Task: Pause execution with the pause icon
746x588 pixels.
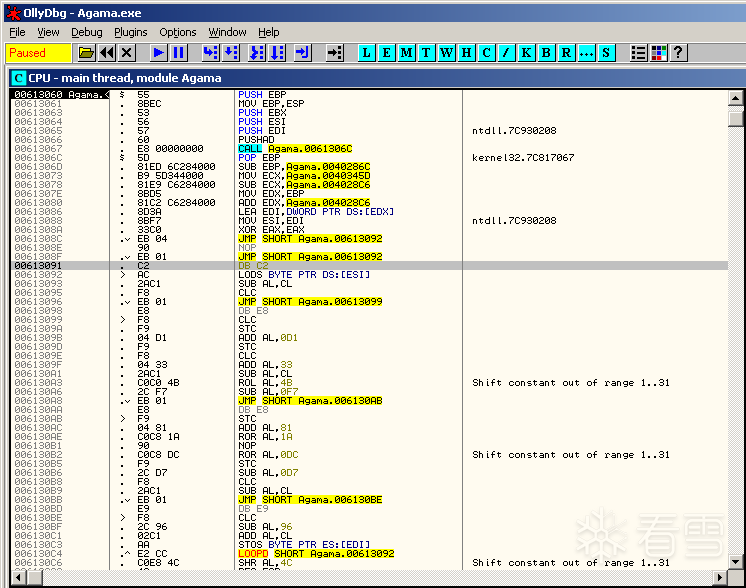Action: click(178, 52)
